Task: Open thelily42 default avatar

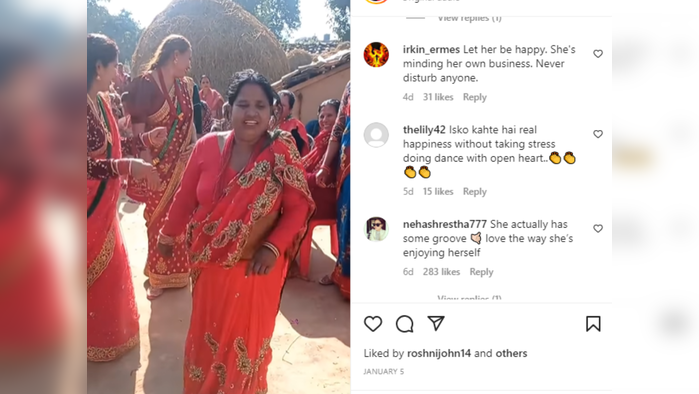Action: (x=376, y=135)
